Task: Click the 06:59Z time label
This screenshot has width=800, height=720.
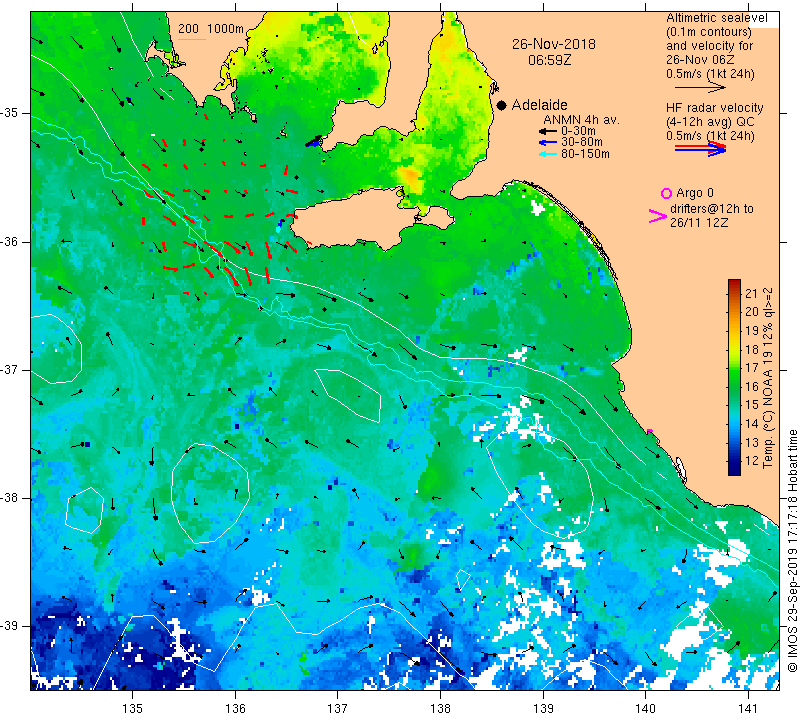Action: tap(549, 60)
